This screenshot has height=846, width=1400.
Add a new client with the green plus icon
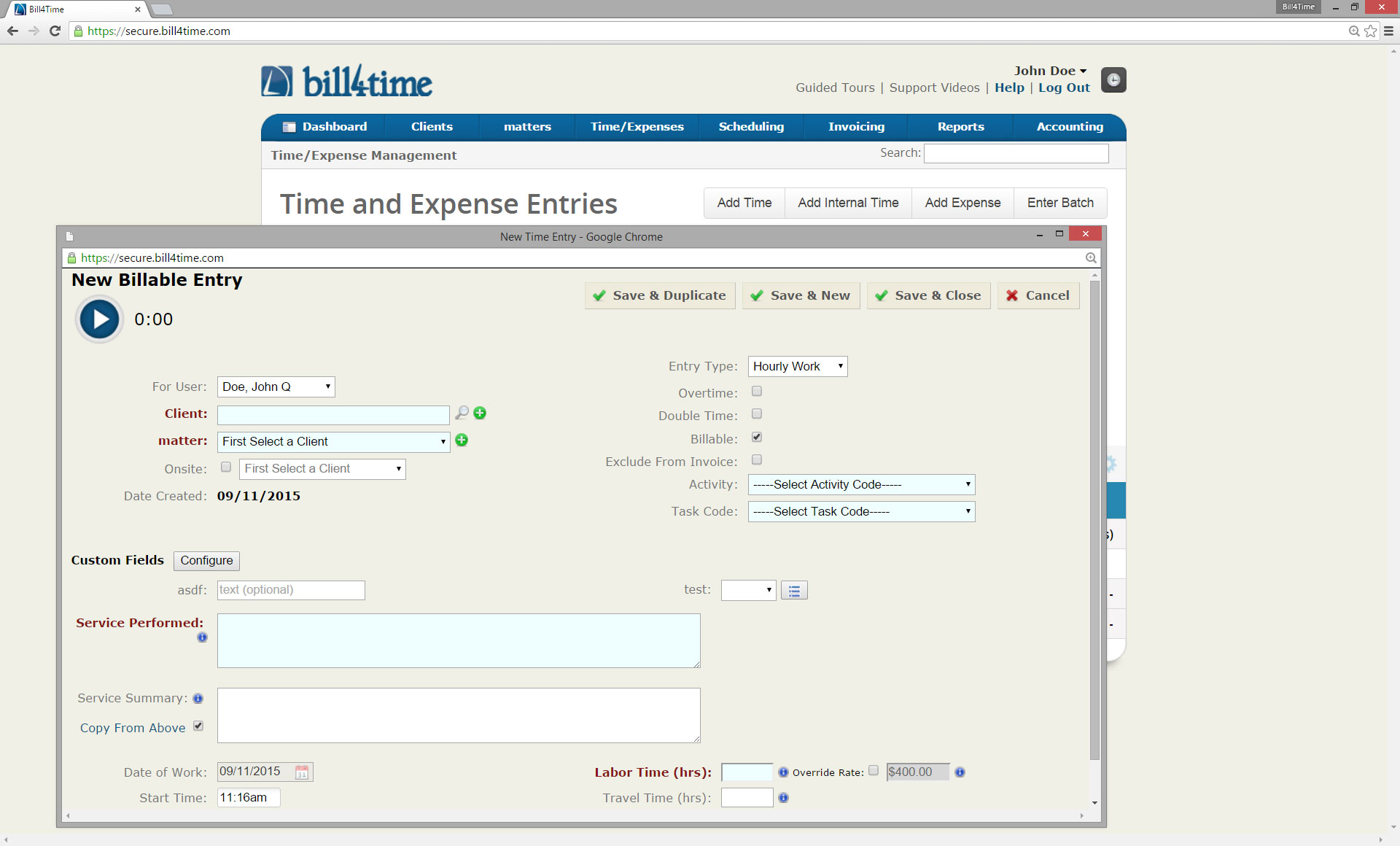click(x=480, y=413)
